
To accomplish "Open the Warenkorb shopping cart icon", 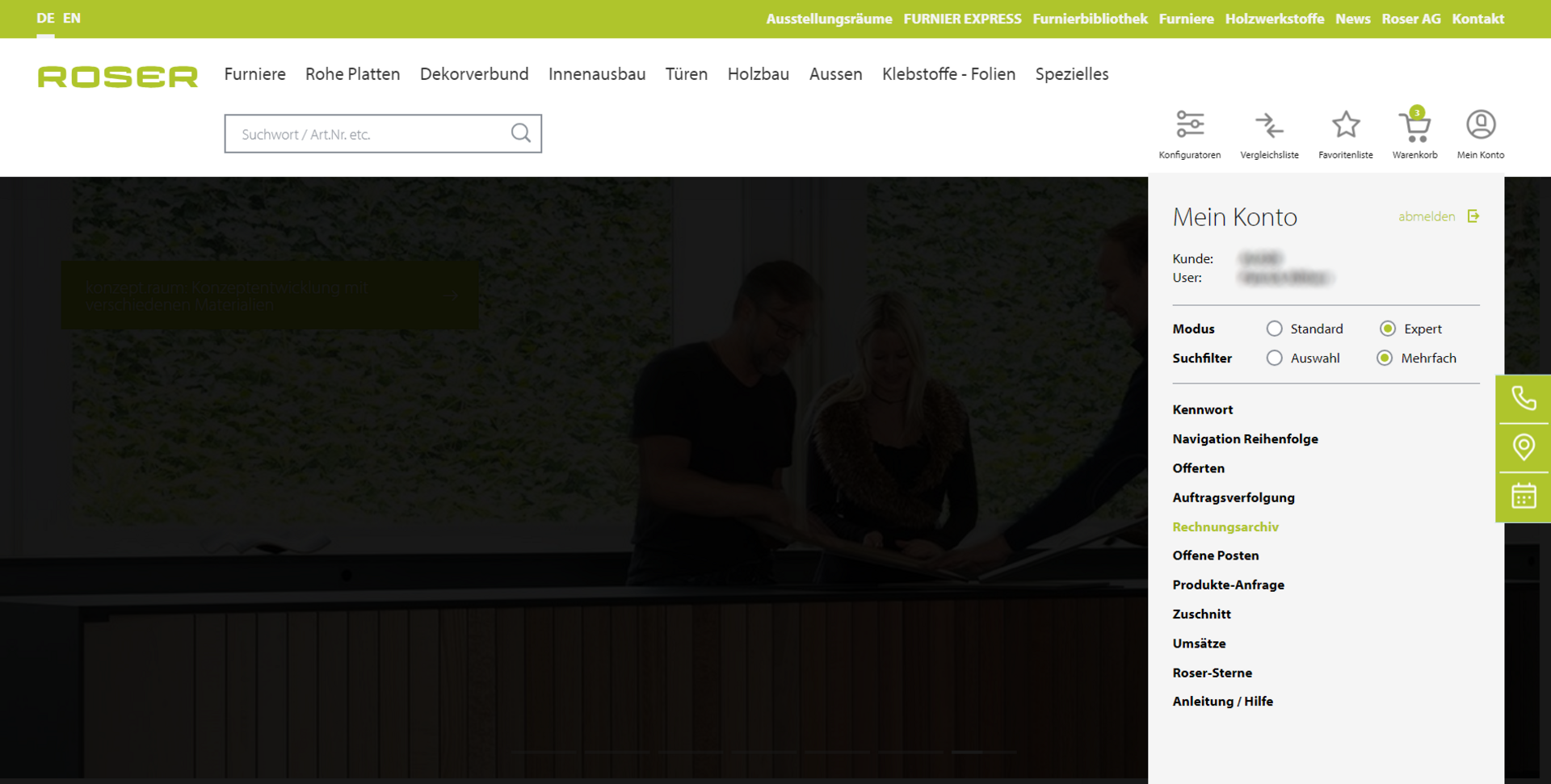I will tap(1414, 125).
